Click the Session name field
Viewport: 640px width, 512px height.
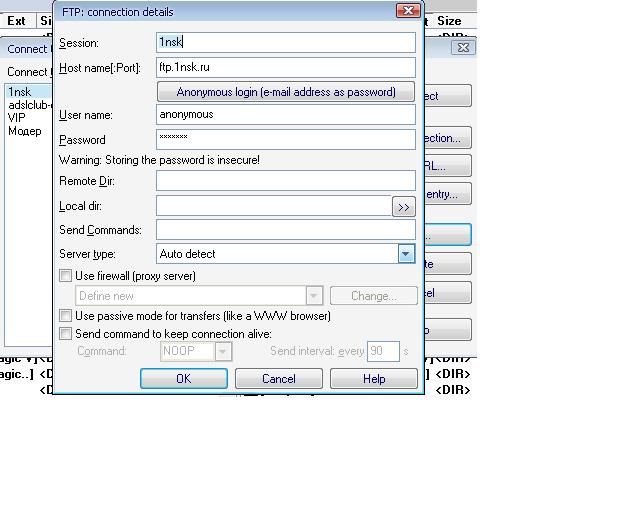click(x=286, y=42)
